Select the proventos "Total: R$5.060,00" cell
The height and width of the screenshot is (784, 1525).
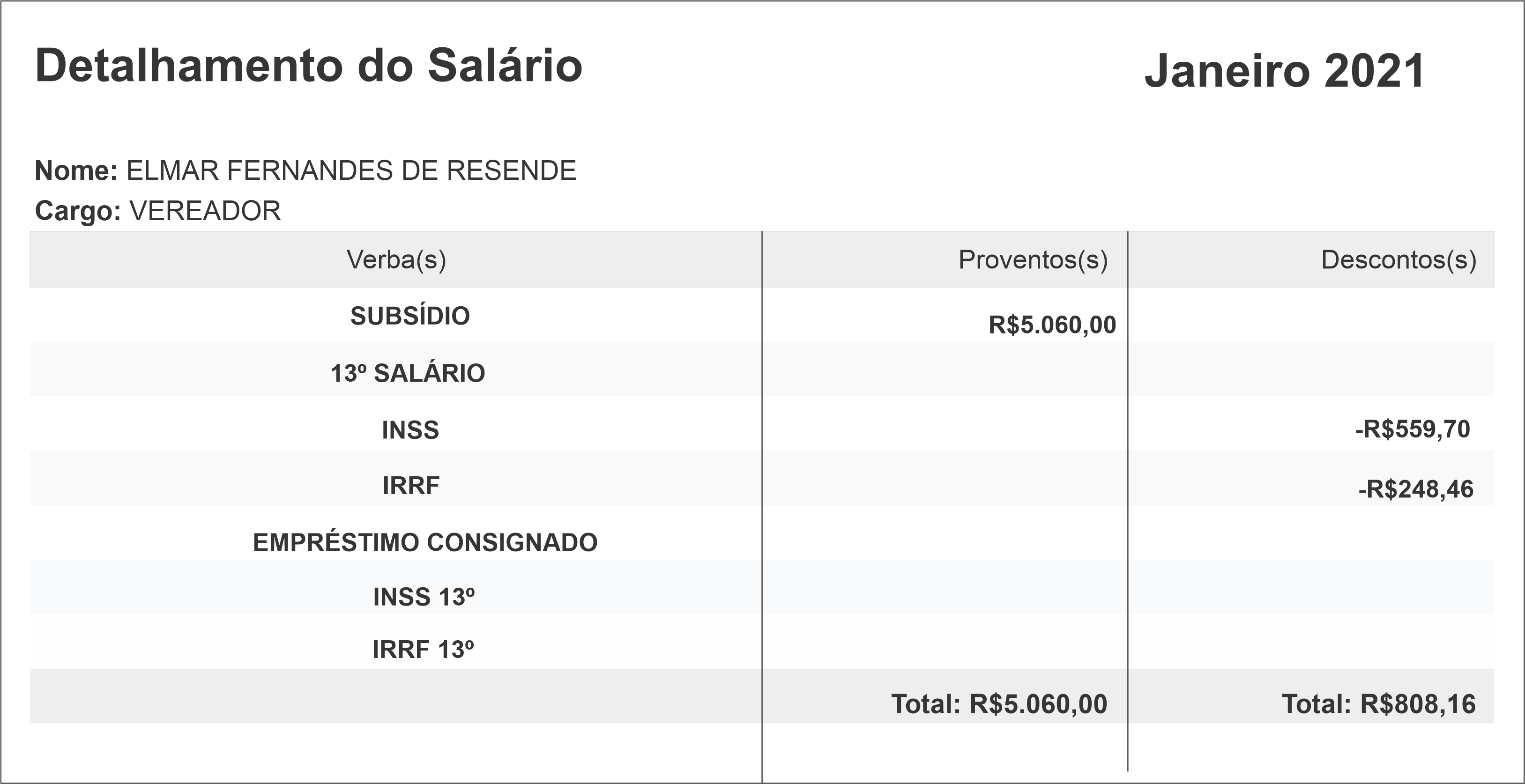point(999,704)
